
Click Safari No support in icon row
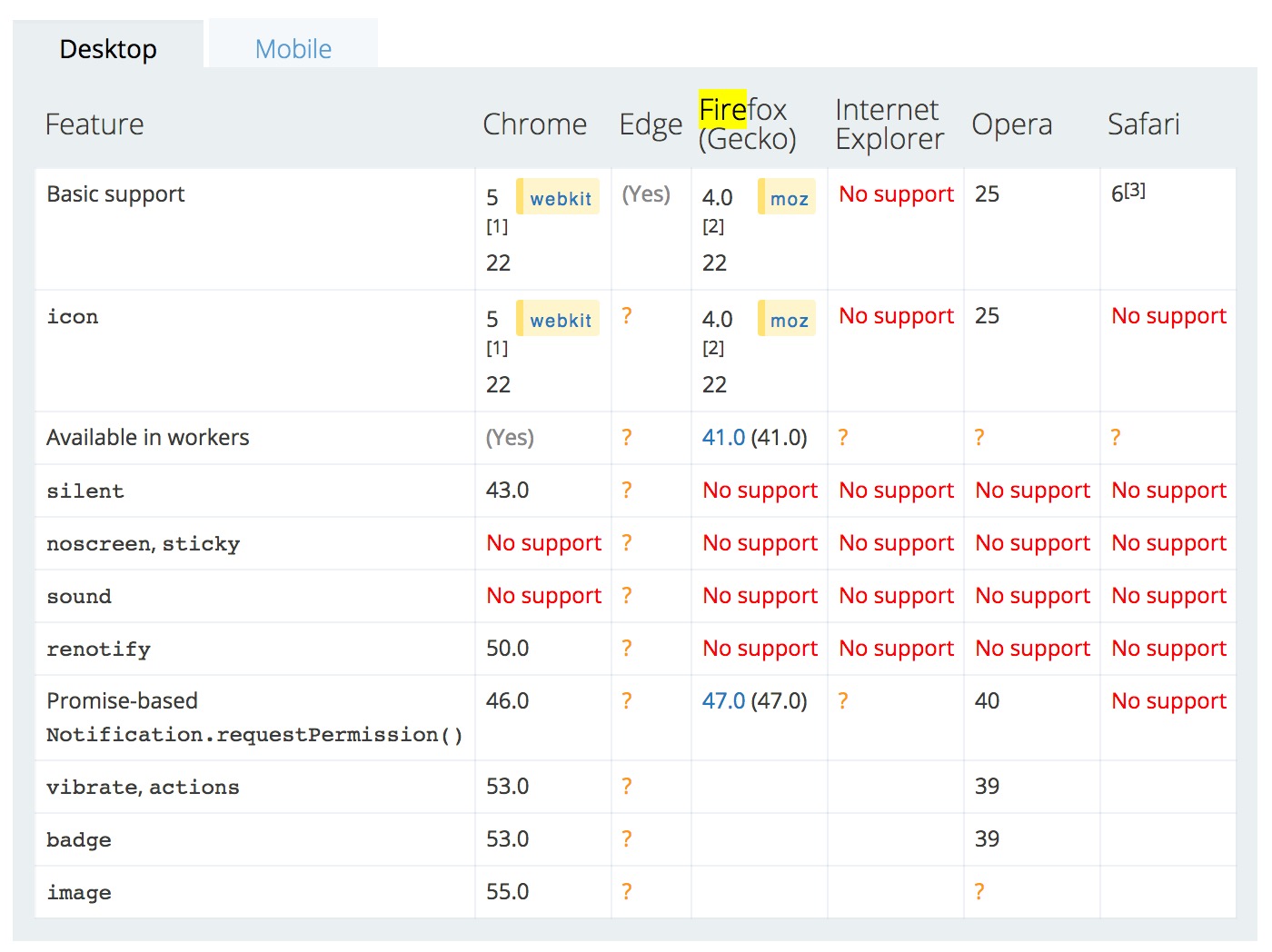pos(1168,316)
